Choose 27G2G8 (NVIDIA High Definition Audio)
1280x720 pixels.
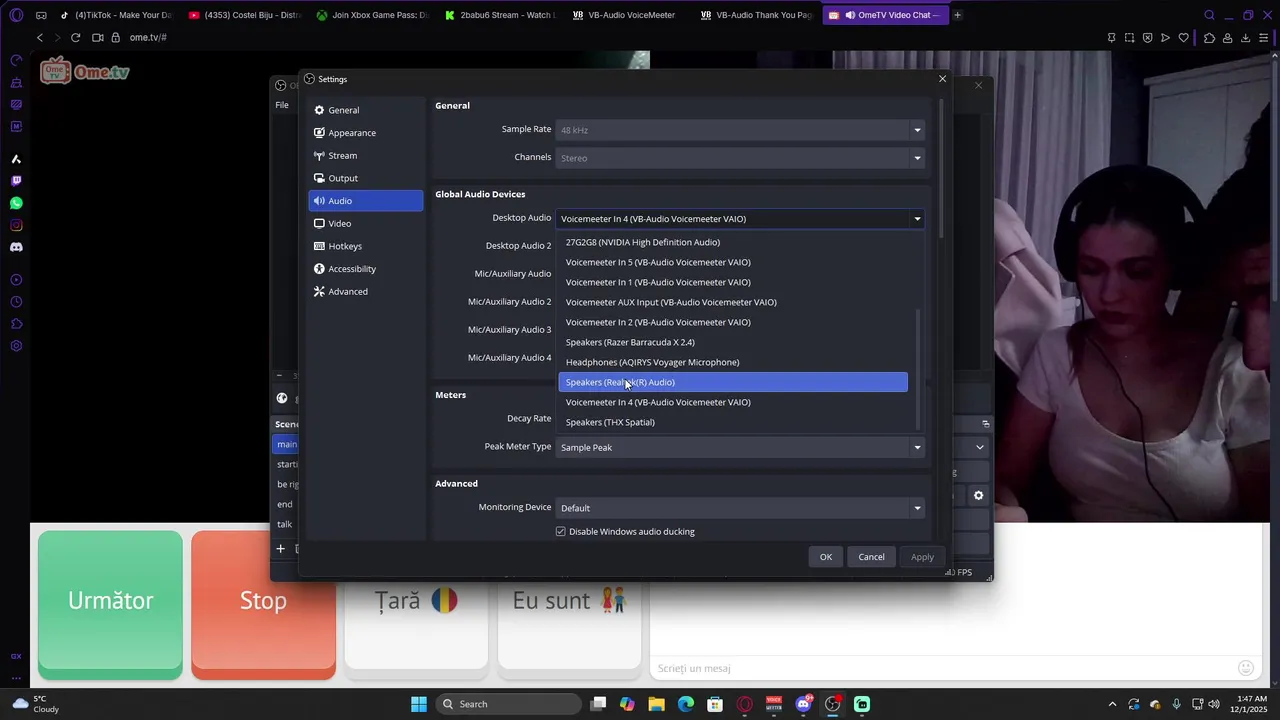733,242
